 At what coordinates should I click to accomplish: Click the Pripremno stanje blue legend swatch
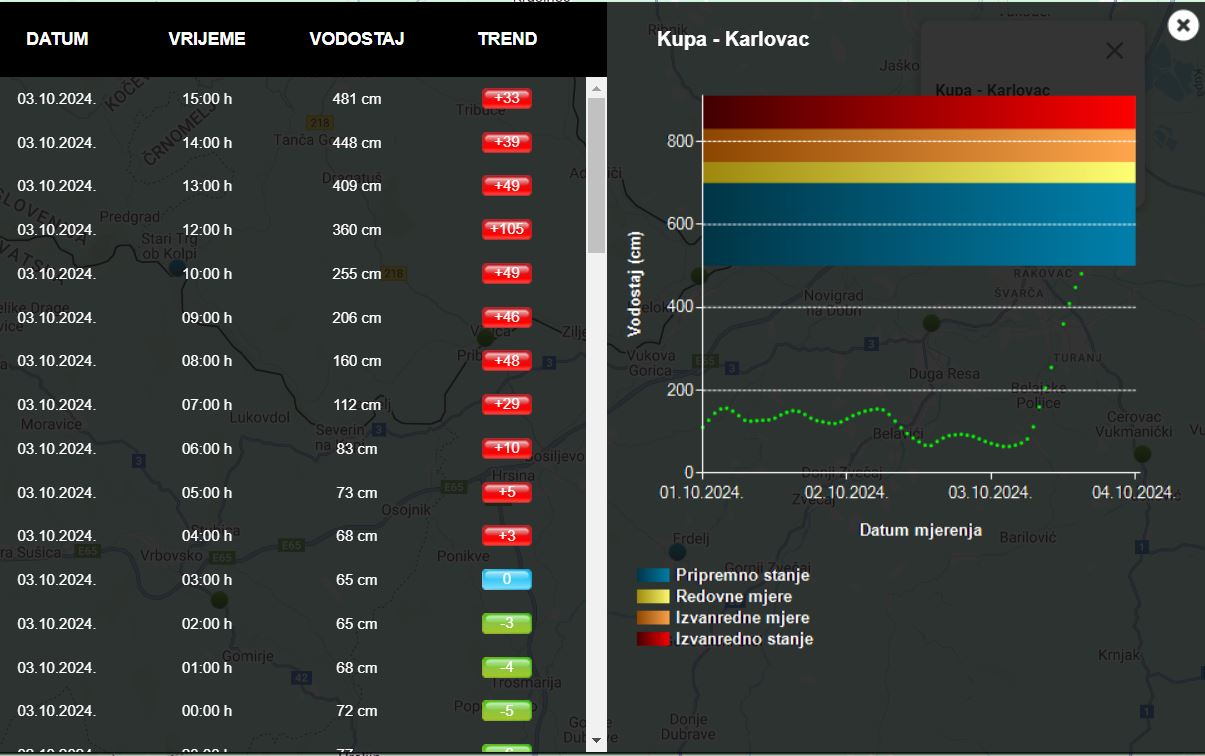pyautogui.click(x=653, y=575)
